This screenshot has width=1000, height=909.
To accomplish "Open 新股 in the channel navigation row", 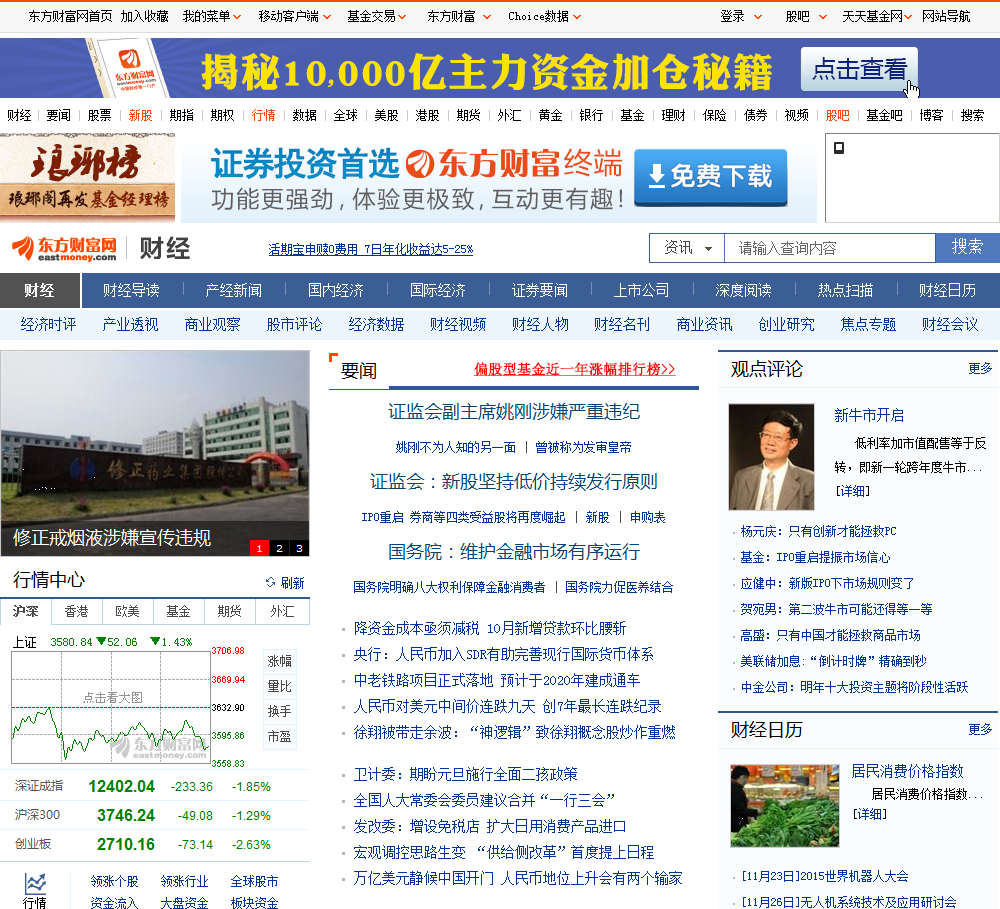I will coord(140,115).
